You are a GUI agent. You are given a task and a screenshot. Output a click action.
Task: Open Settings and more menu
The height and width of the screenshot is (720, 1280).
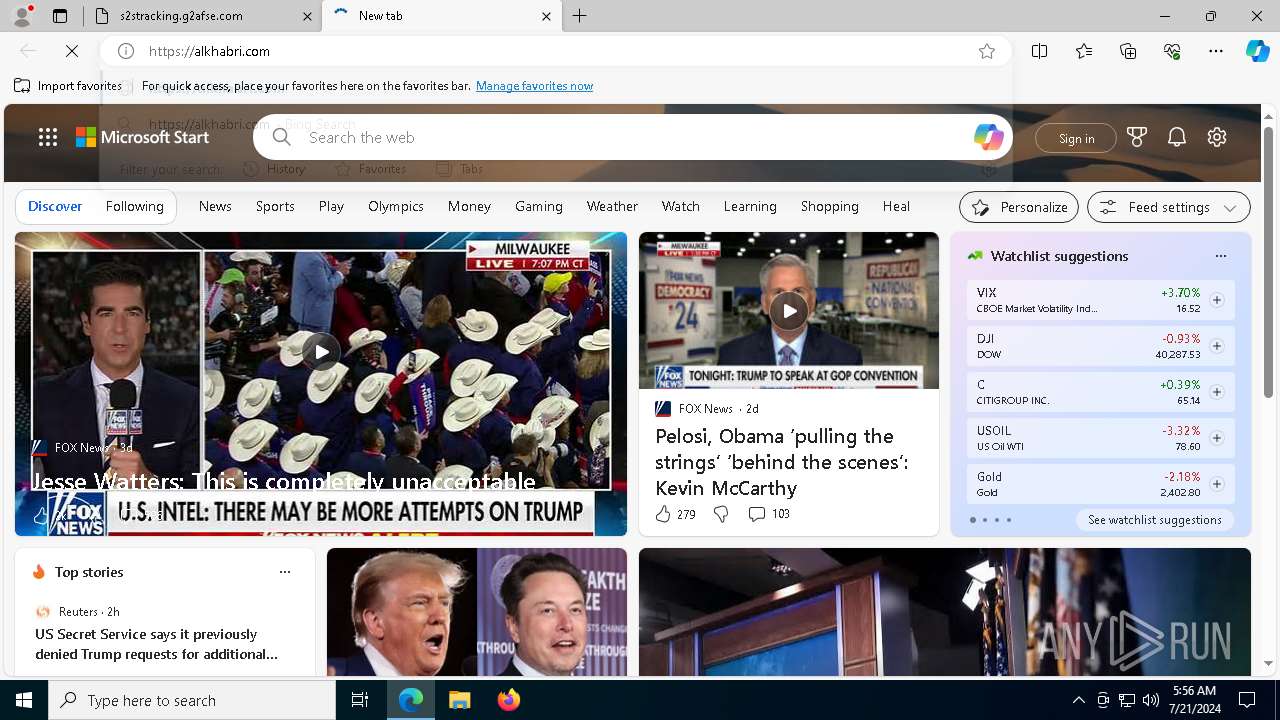[1216, 51]
